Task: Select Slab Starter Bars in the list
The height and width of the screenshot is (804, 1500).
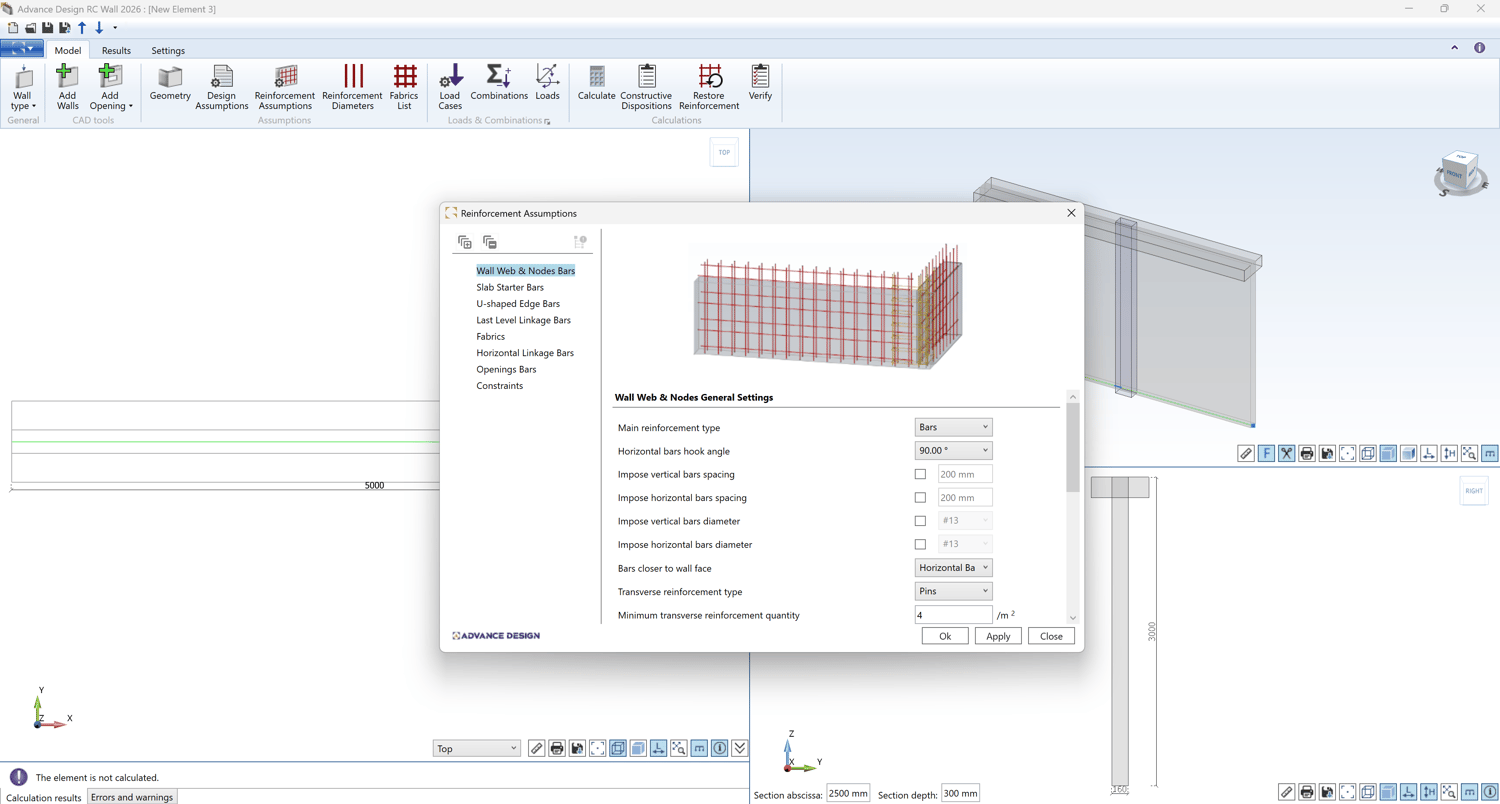Action: pyautogui.click(x=510, y=287)
